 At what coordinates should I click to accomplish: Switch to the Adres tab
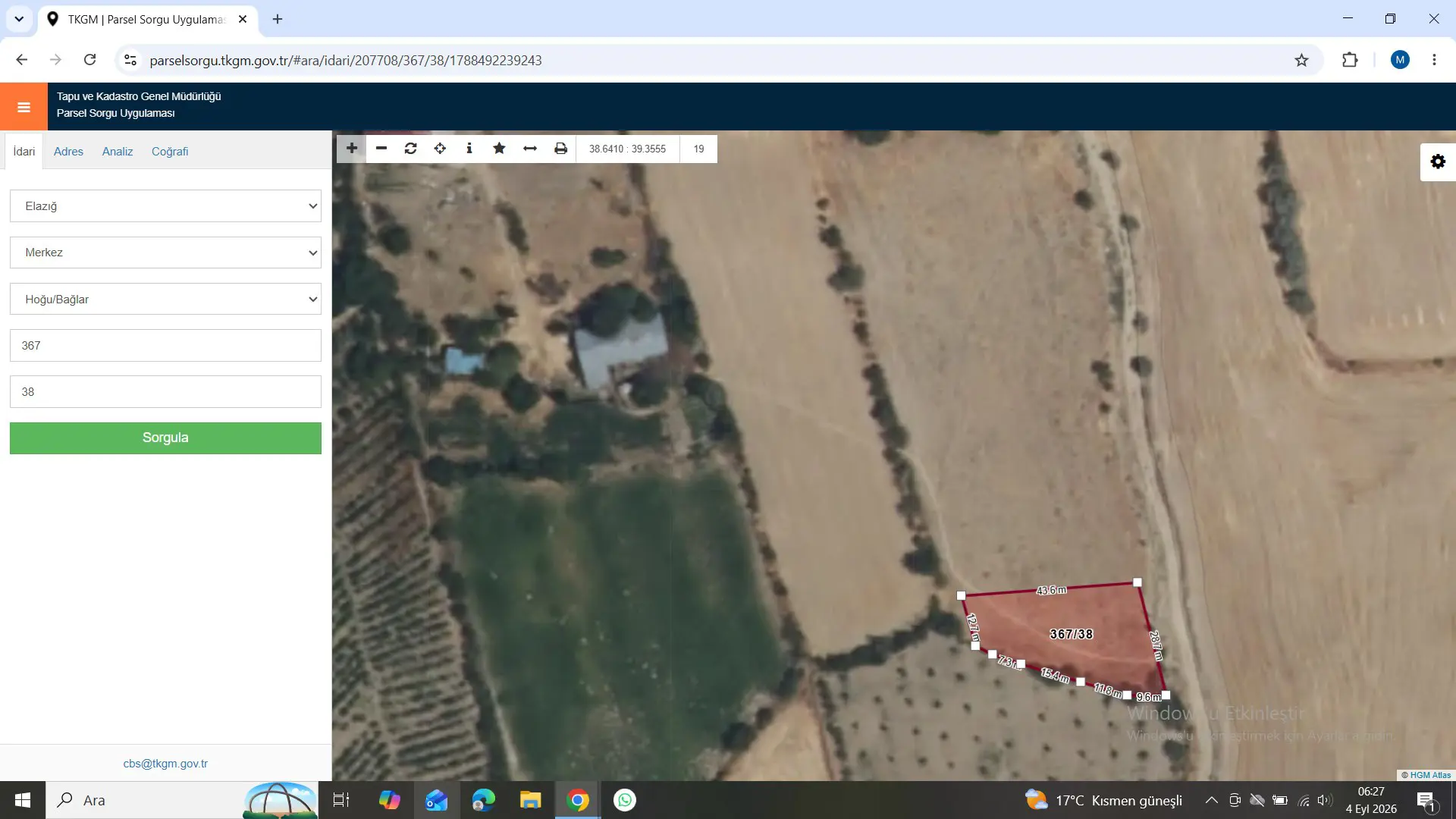coord(68,151)
